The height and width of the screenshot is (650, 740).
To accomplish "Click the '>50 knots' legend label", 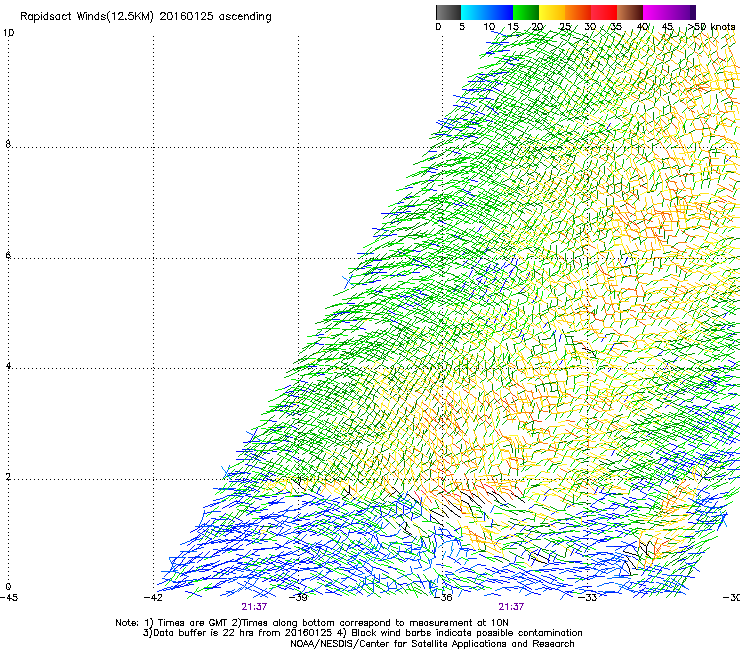I will point(711,27).
